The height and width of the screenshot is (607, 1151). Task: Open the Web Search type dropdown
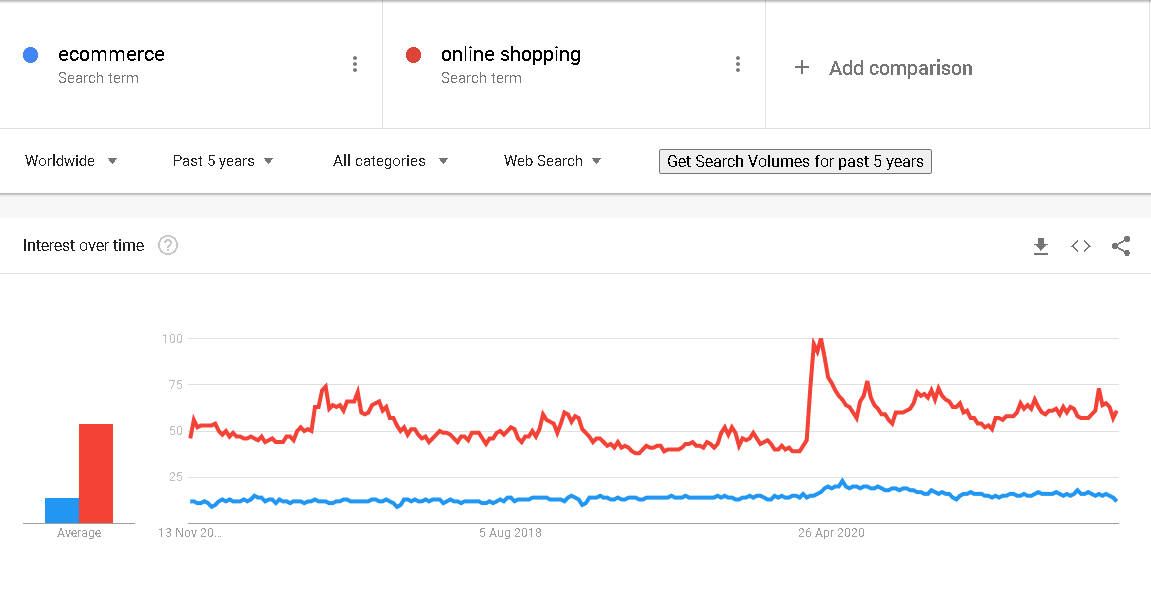click(552, 160)
